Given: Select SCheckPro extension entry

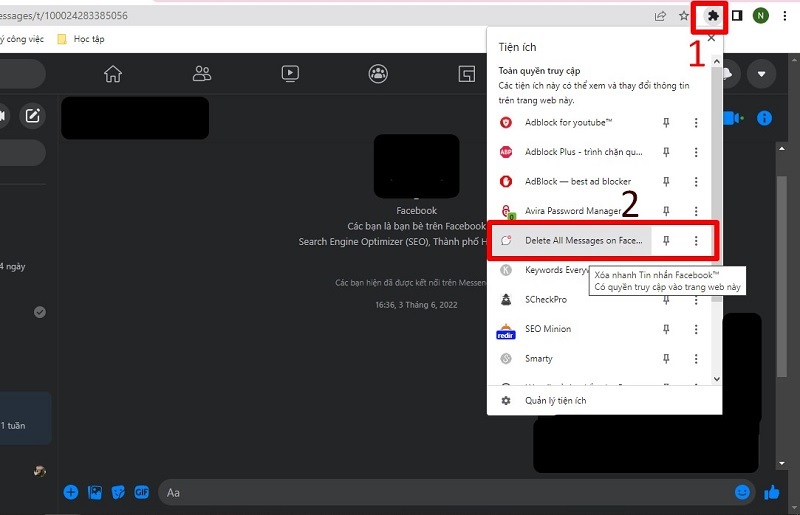Looking at the screenshot, I should [x=570, y=300].
